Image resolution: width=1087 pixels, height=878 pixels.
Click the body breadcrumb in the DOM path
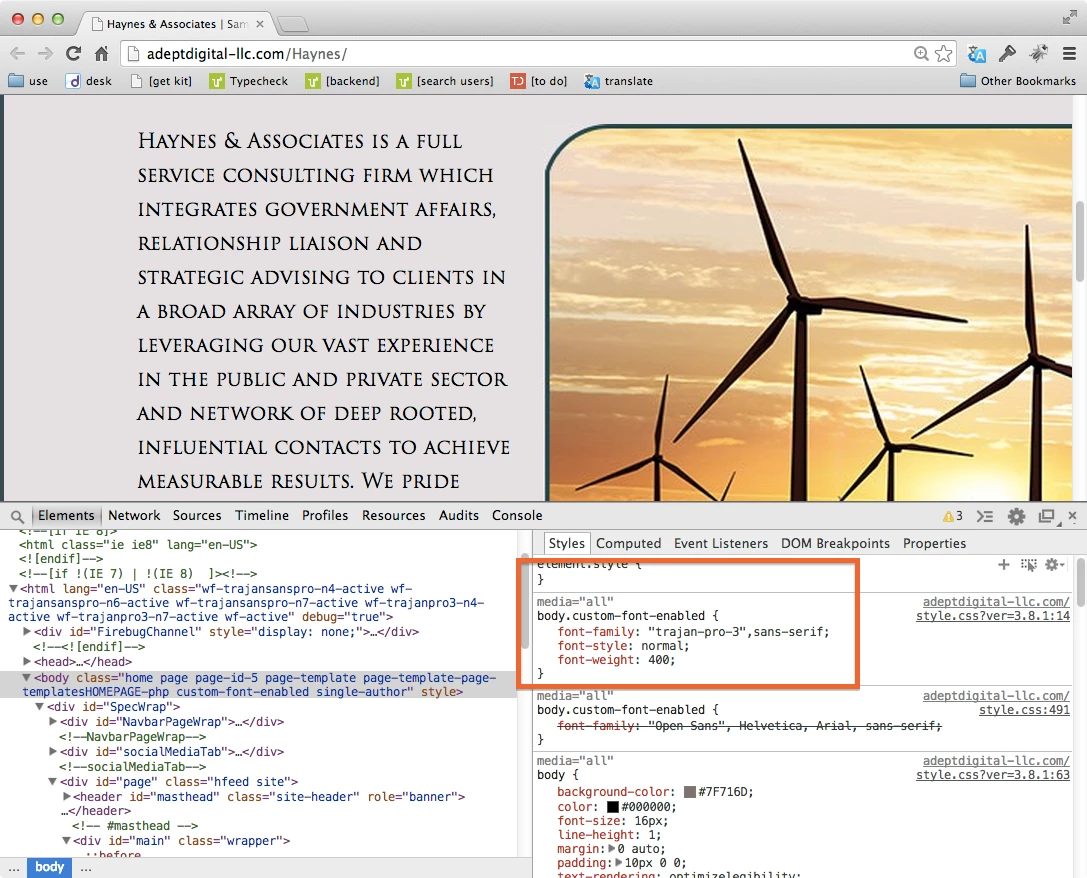49,867
